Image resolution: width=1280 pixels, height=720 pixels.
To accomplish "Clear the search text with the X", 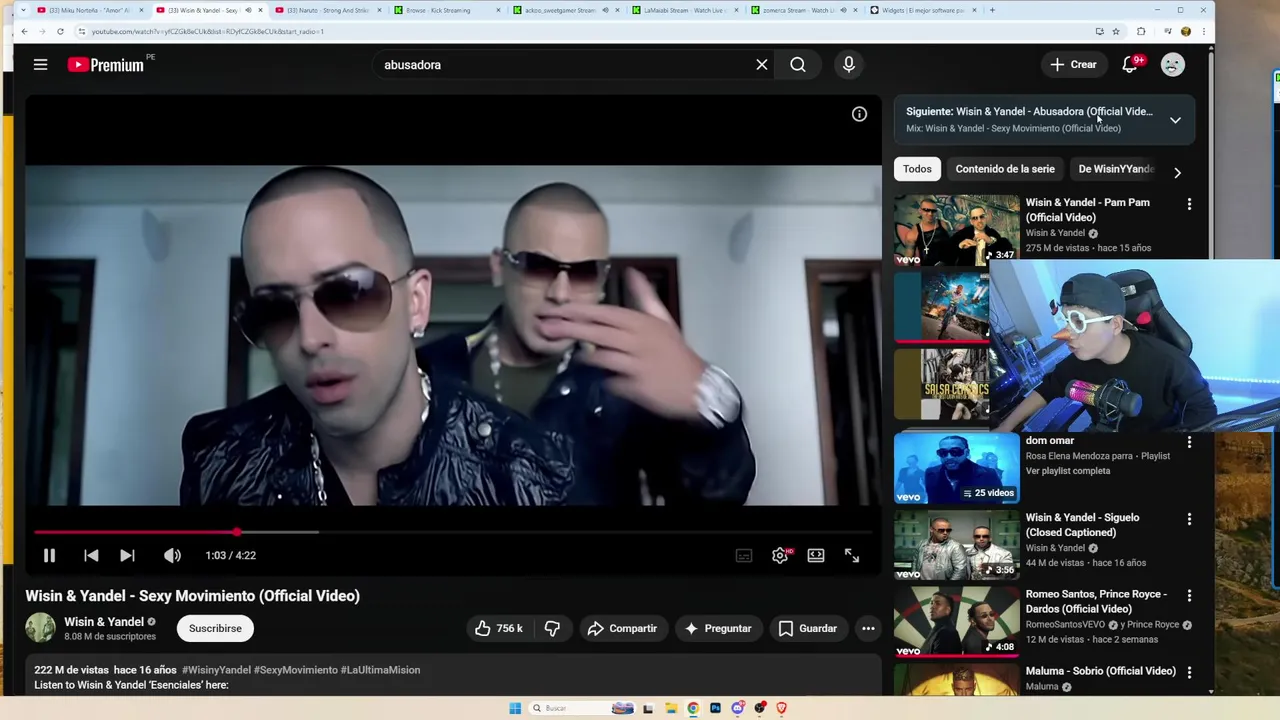I will click(x=762, y=65).
